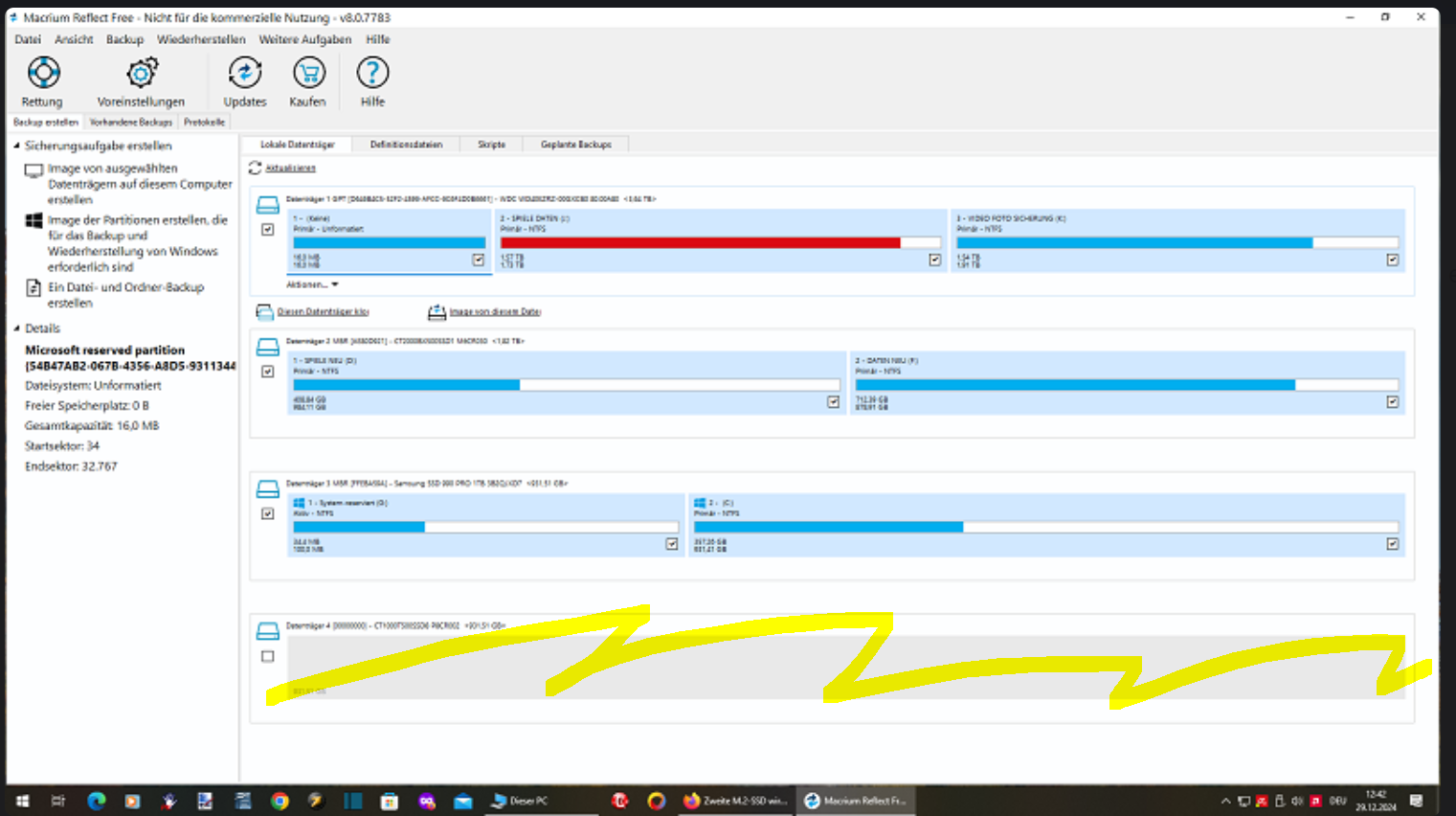Switch to Firefox Zweite M.2-SSD window
The height and width of the screenshot is (816, 1456).
tap(735, 801)
